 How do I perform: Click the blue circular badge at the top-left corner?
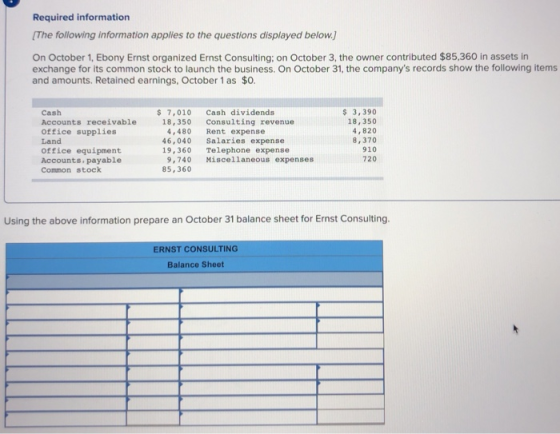click(x=11, y=2)
